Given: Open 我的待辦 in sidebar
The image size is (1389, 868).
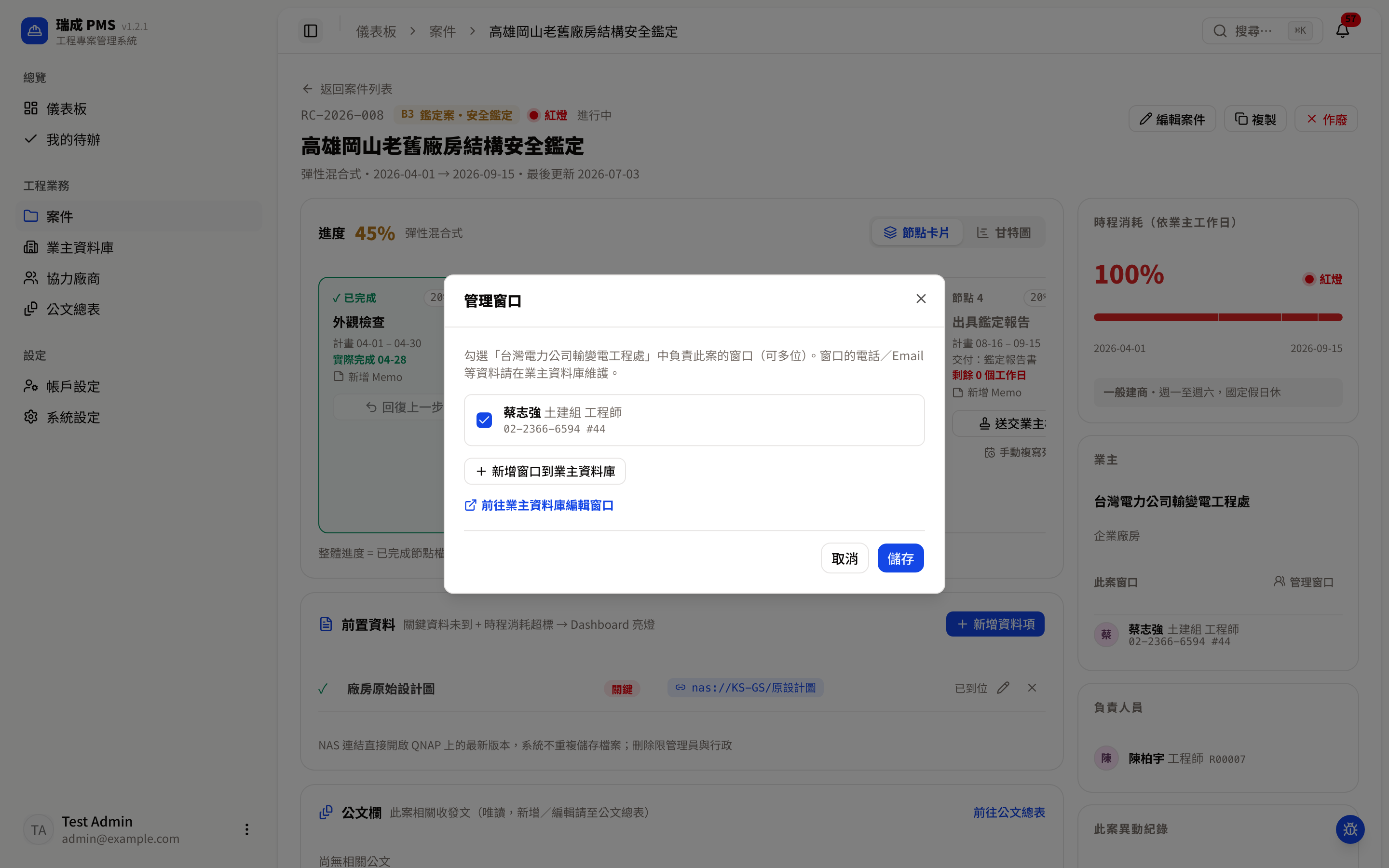Looking at the screenshot, I should coord(139,139).
